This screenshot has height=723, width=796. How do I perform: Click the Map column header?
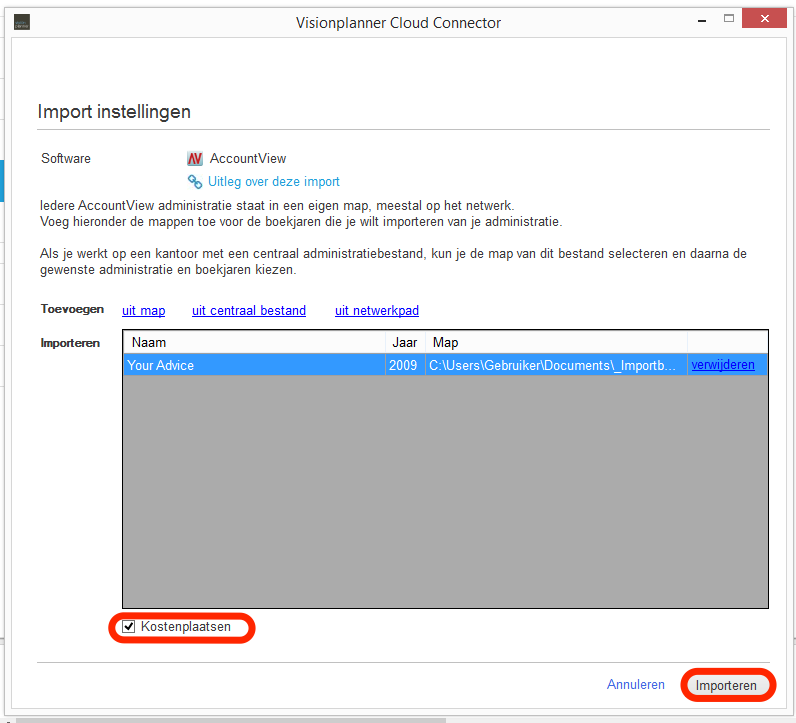tap(556, 342)
